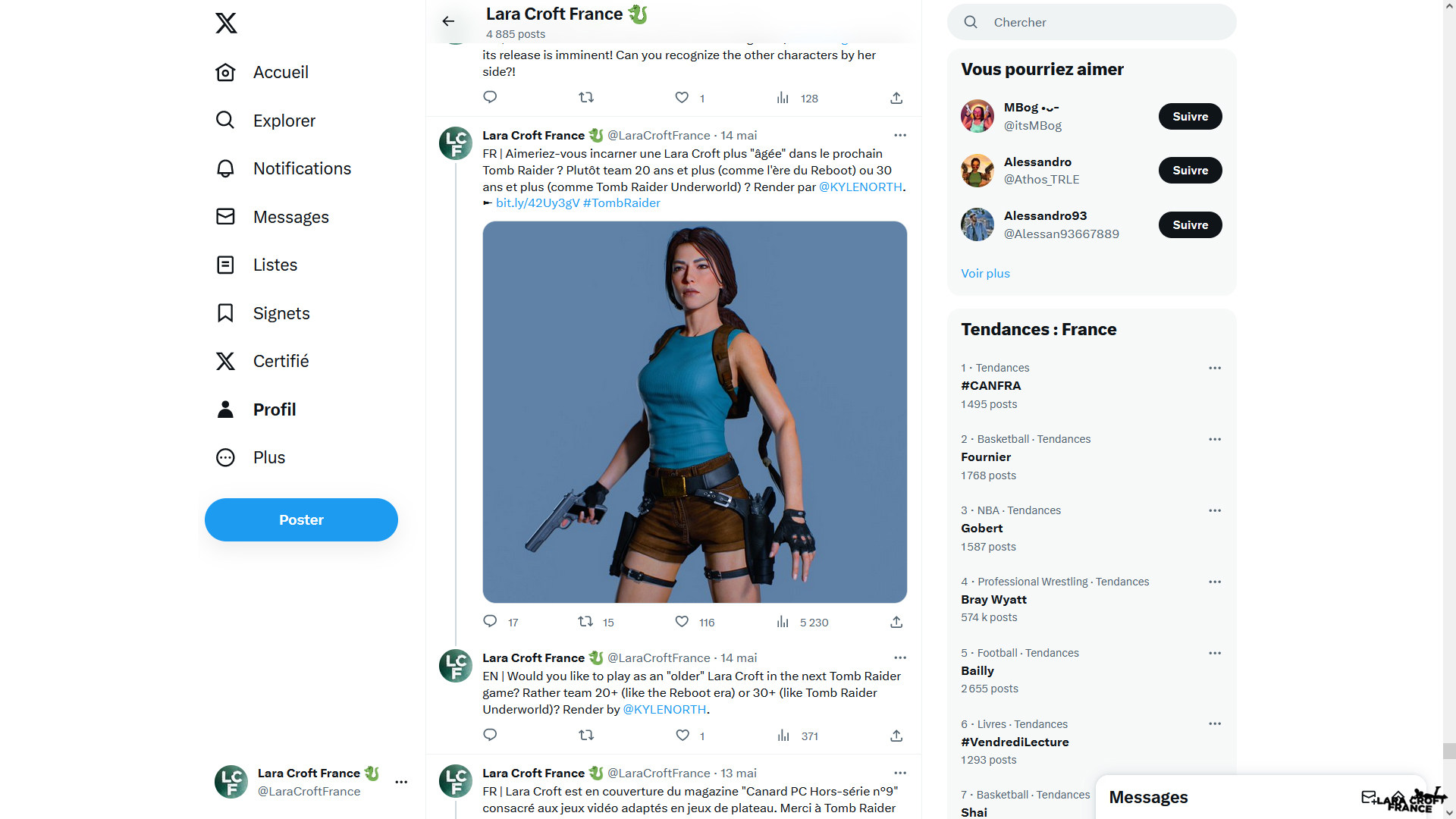Open the Signets bookmark icon
The image size is (1456, 819).
tap(225, 313)
